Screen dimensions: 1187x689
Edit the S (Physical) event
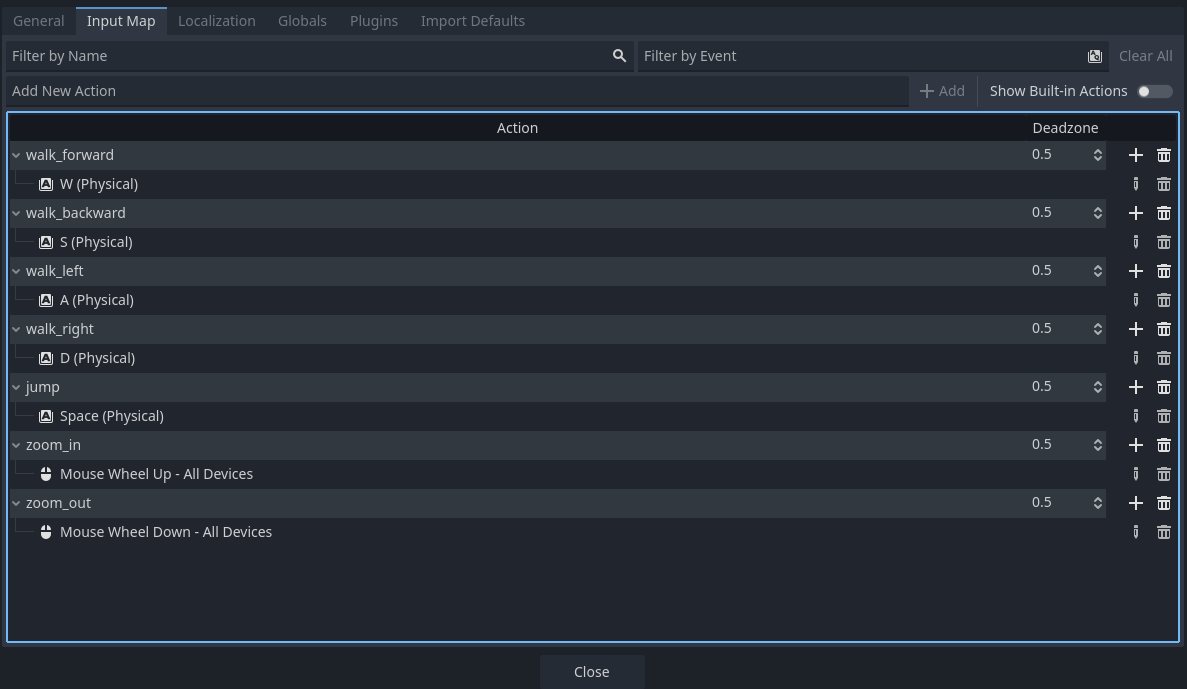pos(1136,242)
